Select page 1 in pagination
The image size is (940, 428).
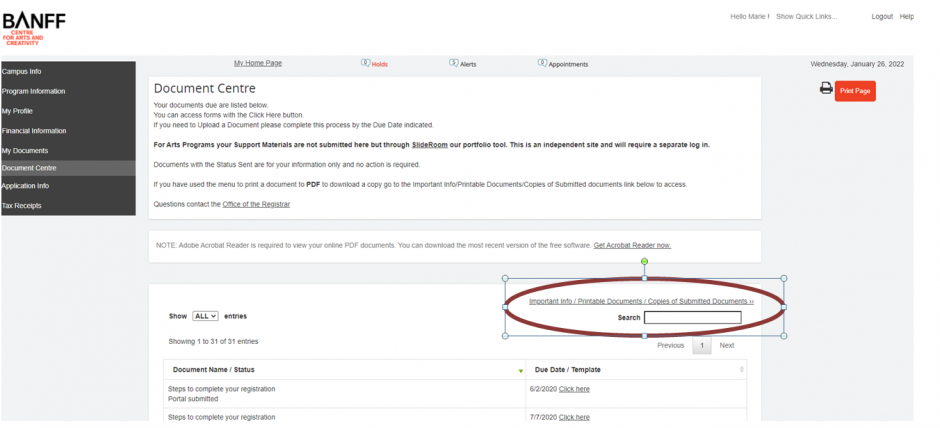[701, 345]
